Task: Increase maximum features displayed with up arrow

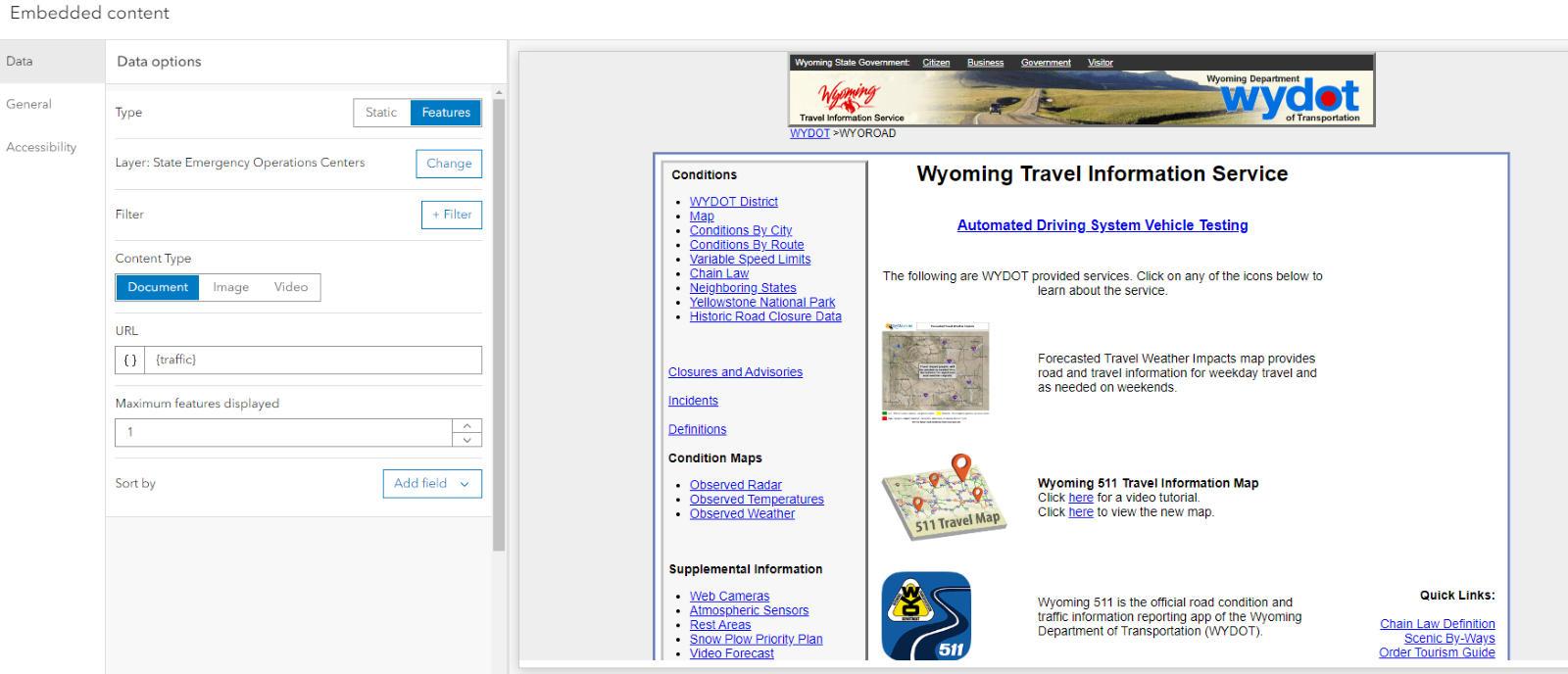Action: coord(467,426)
